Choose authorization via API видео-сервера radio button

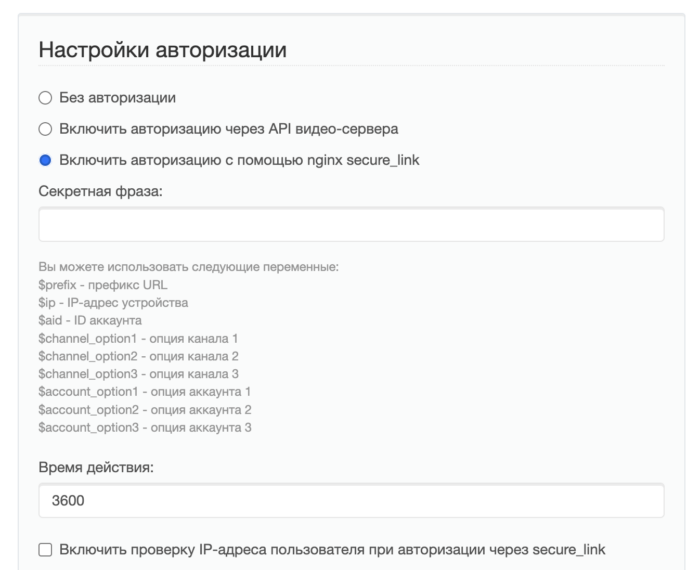(x=44, y=129)
